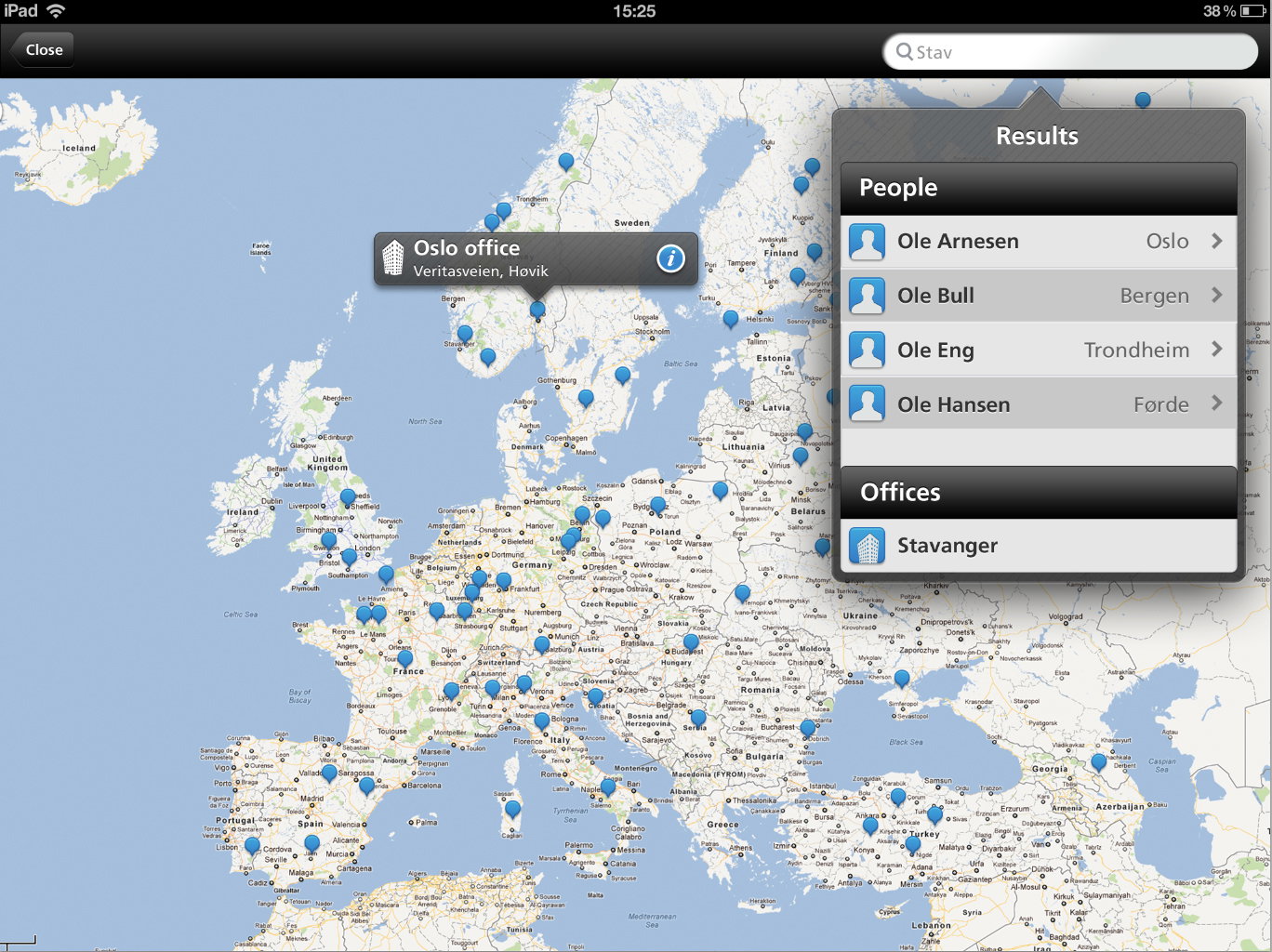Select Ole Eng from People list
This screenshot has height=952, width=1272.
(1039, 350)
